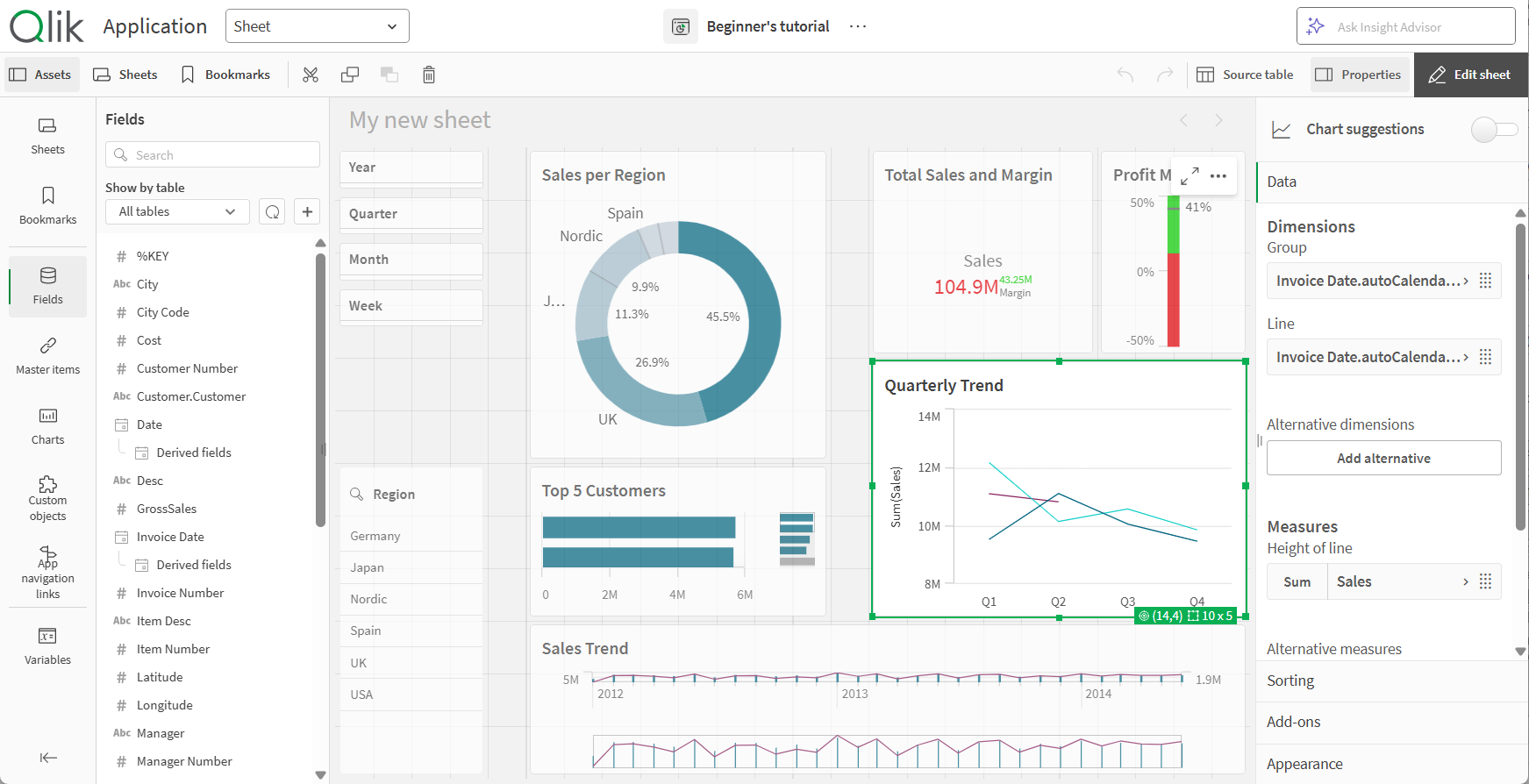
Task: Click the app icon beside Beginner's tutorial
Action: pyautogui.click(x=681, y=27)
